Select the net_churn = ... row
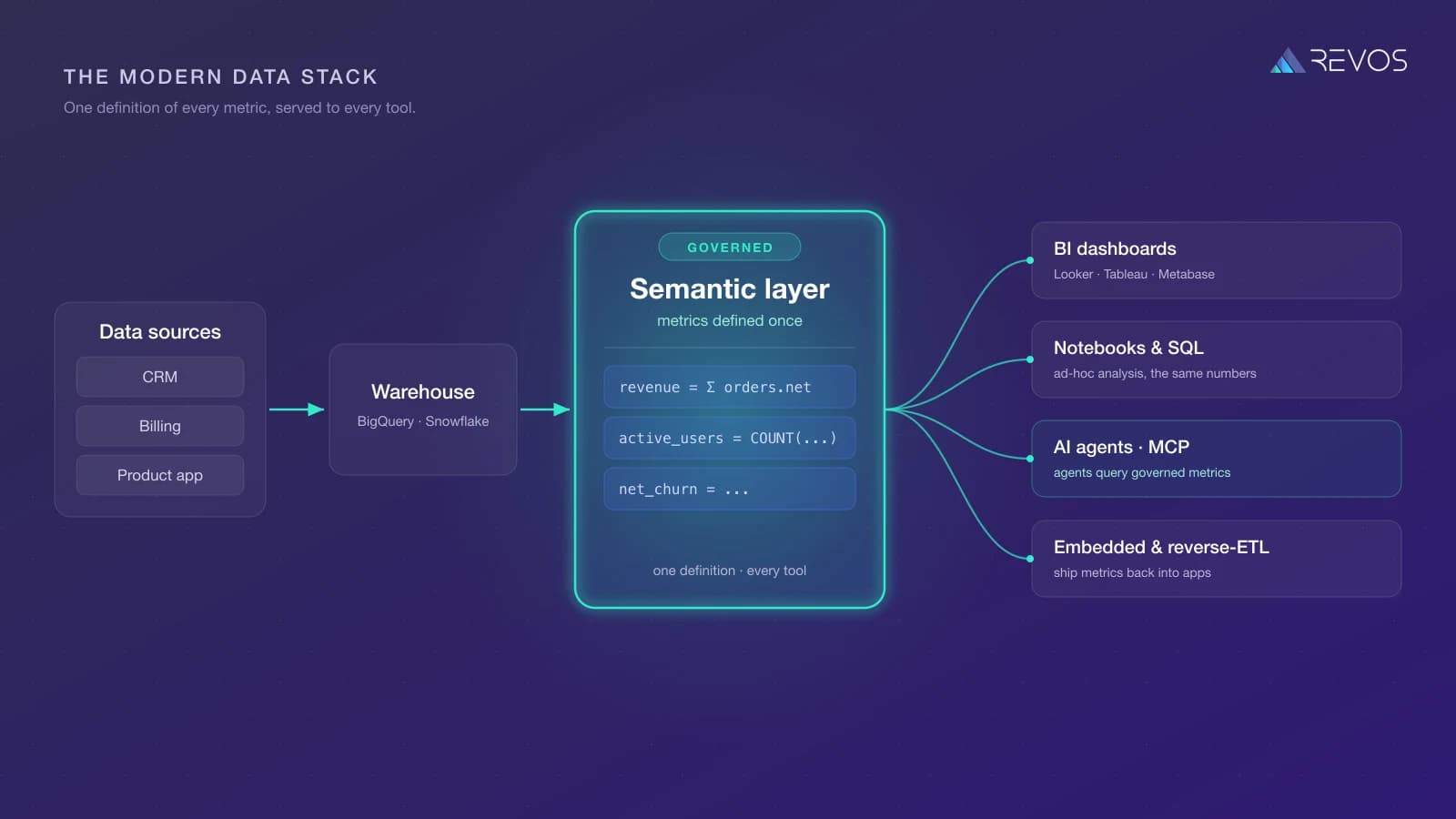 coord(730,489)
